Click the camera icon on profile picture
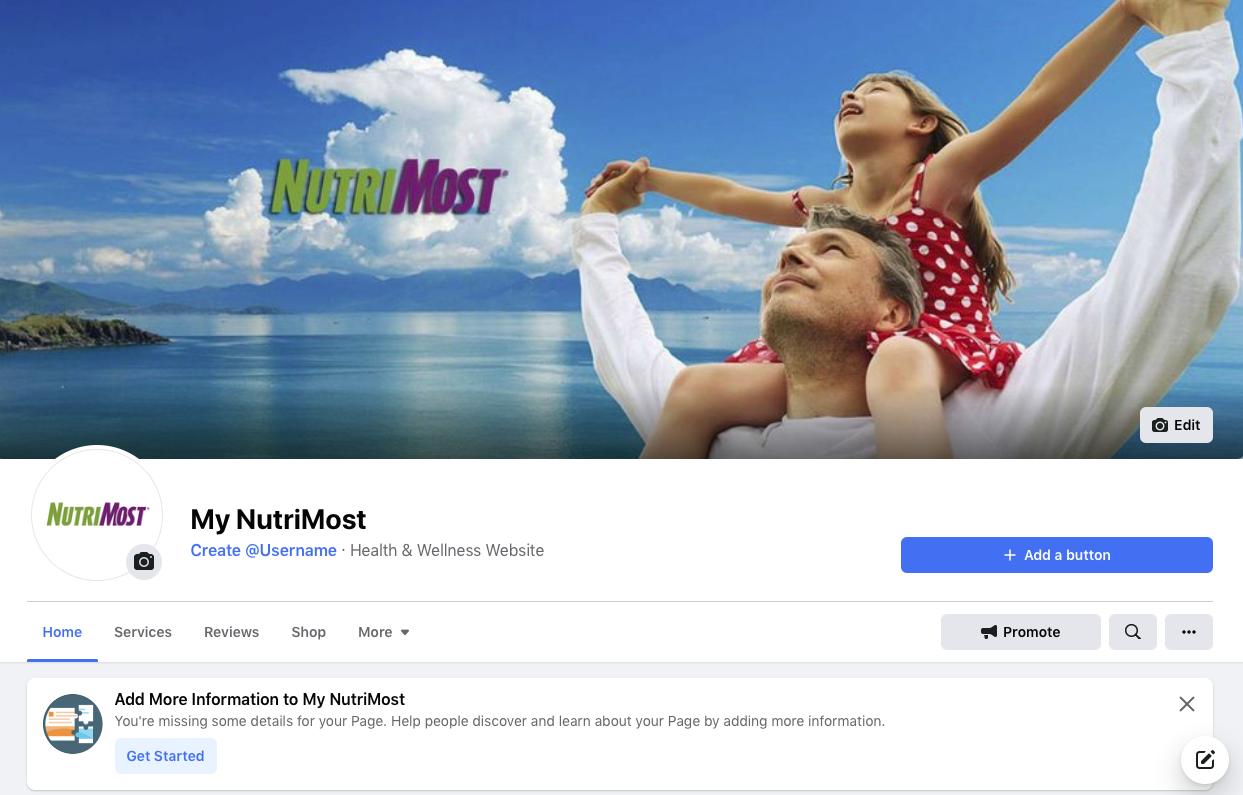 (144, 562)
